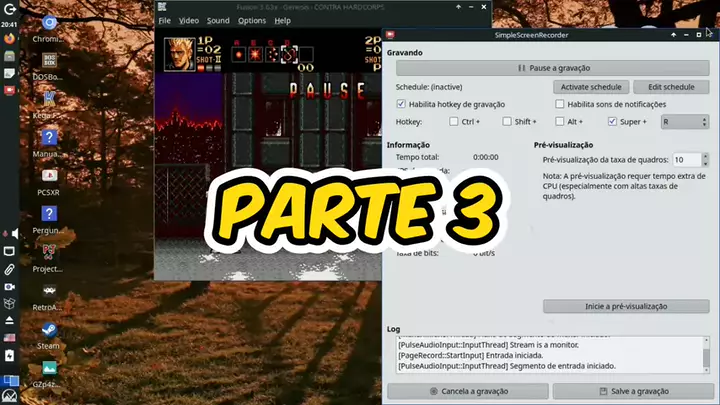Viewport: 720px width, 405px height.
Task: Click the logout icon atop the side panel
Action: 9,8
